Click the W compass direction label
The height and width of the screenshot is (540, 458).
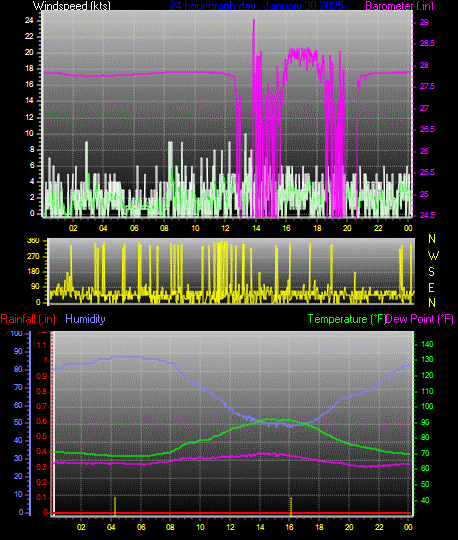click(433, 256)
